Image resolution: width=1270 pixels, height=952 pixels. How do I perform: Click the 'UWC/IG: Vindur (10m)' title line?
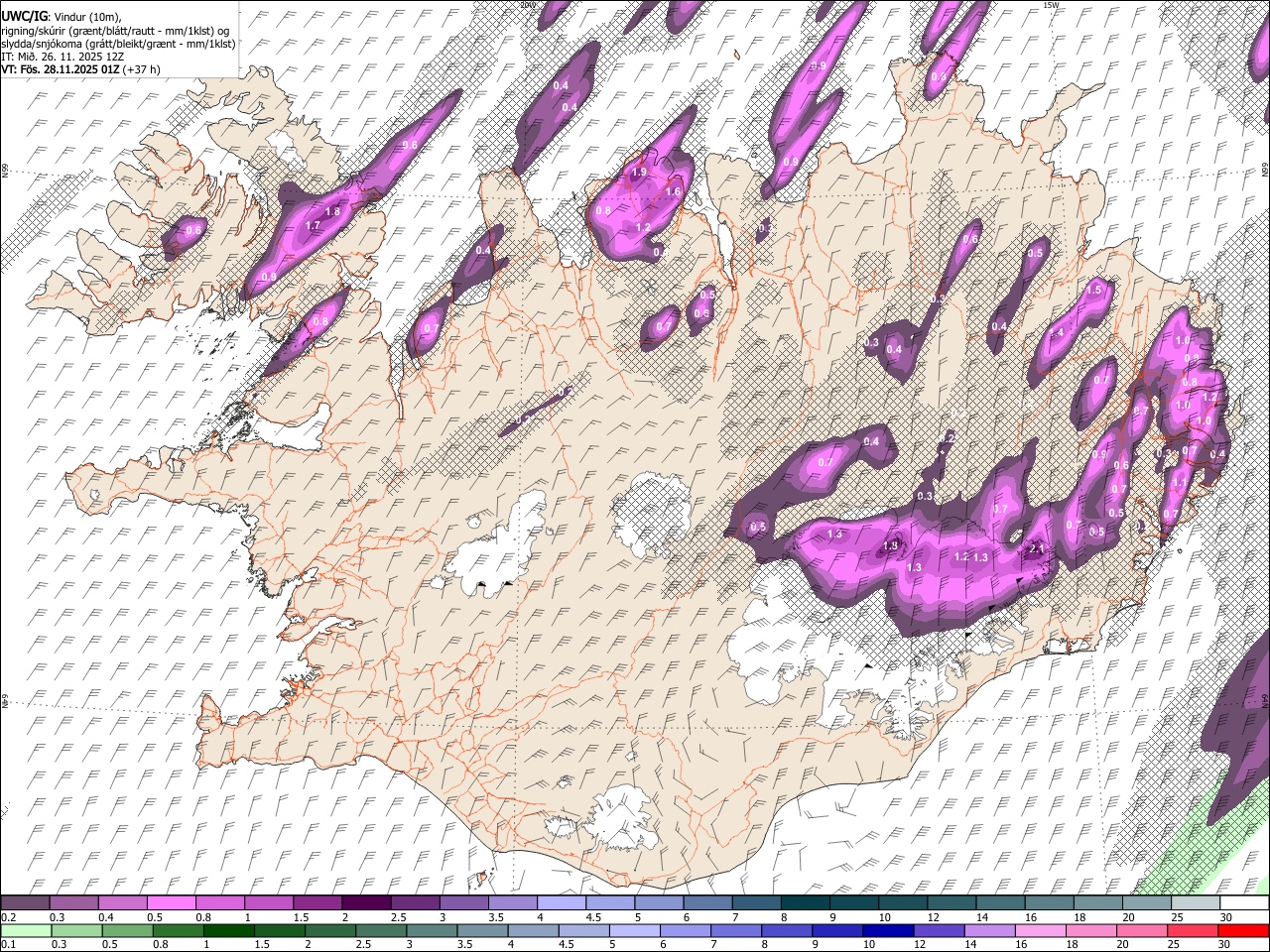click(62, 17)
